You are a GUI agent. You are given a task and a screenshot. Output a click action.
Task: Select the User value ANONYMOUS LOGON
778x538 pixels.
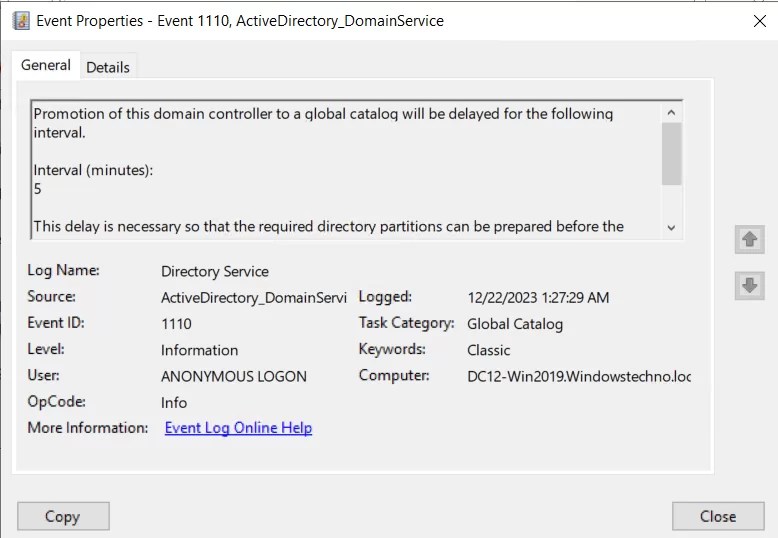(x=233, y=376)
